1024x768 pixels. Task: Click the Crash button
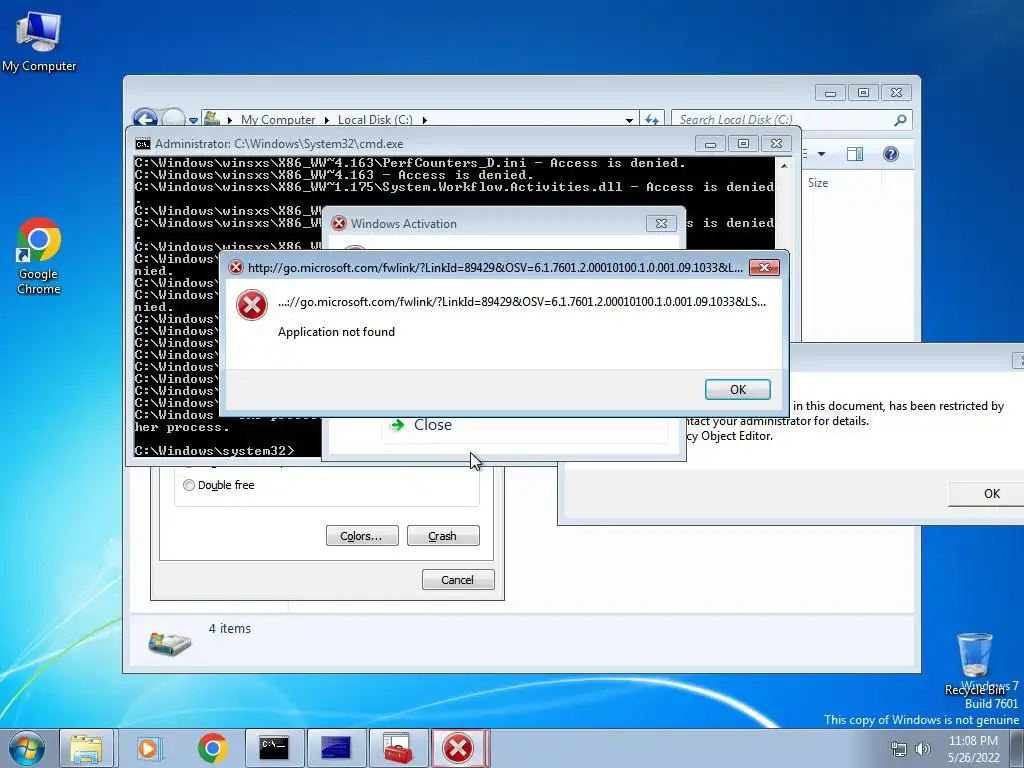point(443,536)
